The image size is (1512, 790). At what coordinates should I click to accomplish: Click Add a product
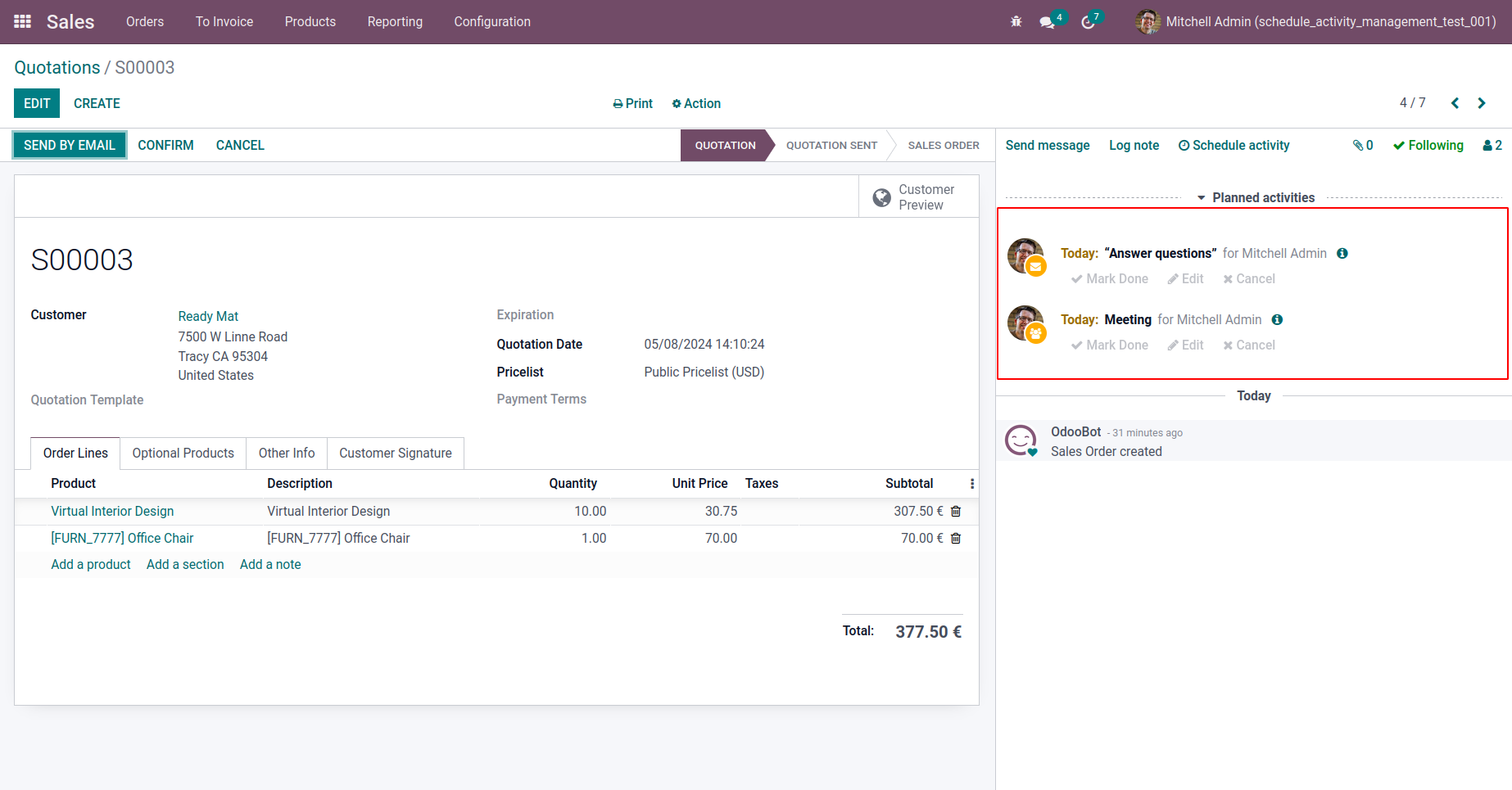point(91,564)
